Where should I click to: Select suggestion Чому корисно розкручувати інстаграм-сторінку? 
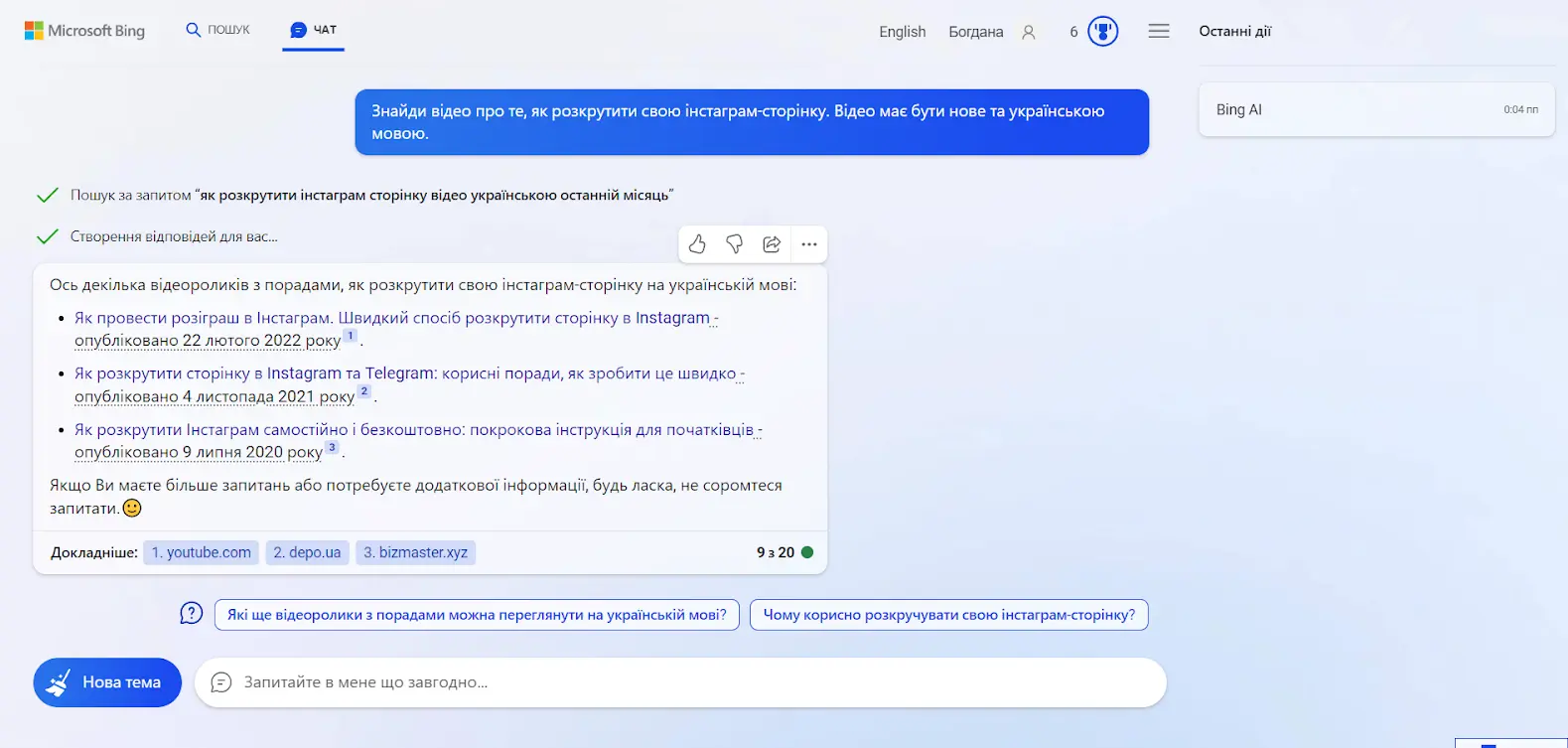point(949,615)
